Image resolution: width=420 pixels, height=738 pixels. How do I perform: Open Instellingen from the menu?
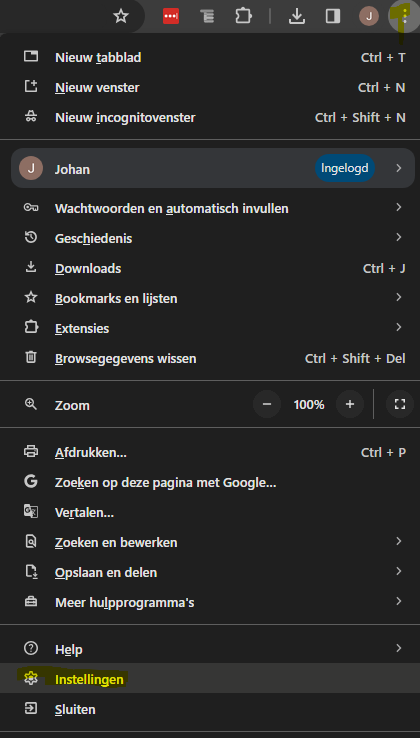tap(210, 679)
